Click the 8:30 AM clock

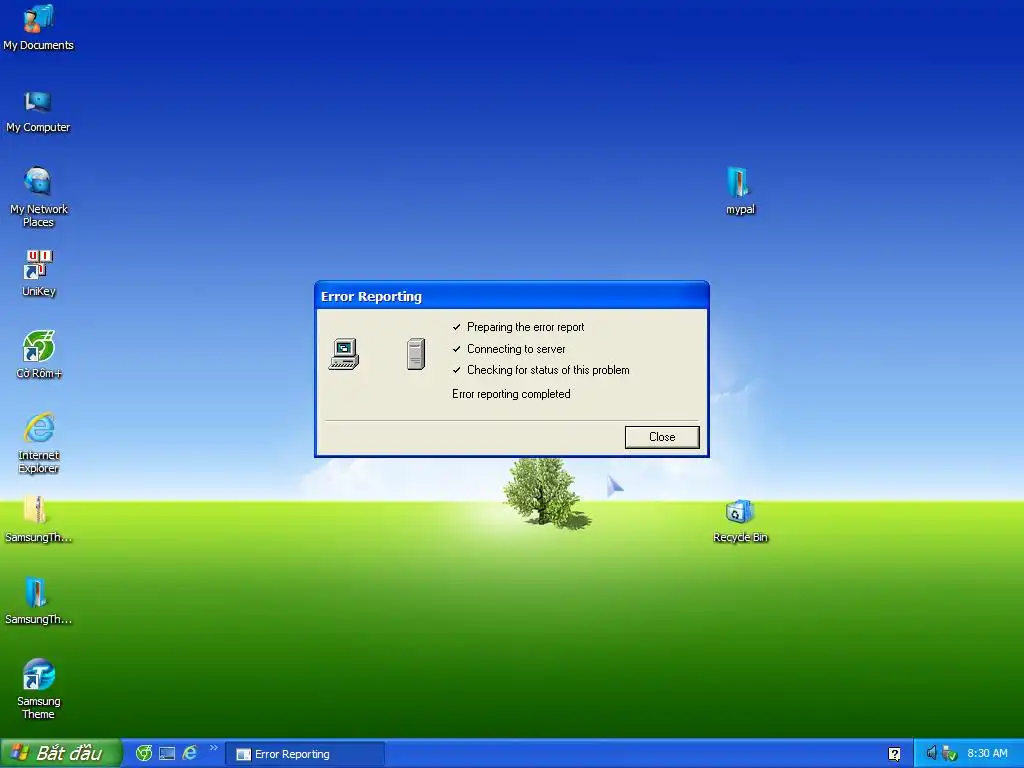click(x=987, y=754)
